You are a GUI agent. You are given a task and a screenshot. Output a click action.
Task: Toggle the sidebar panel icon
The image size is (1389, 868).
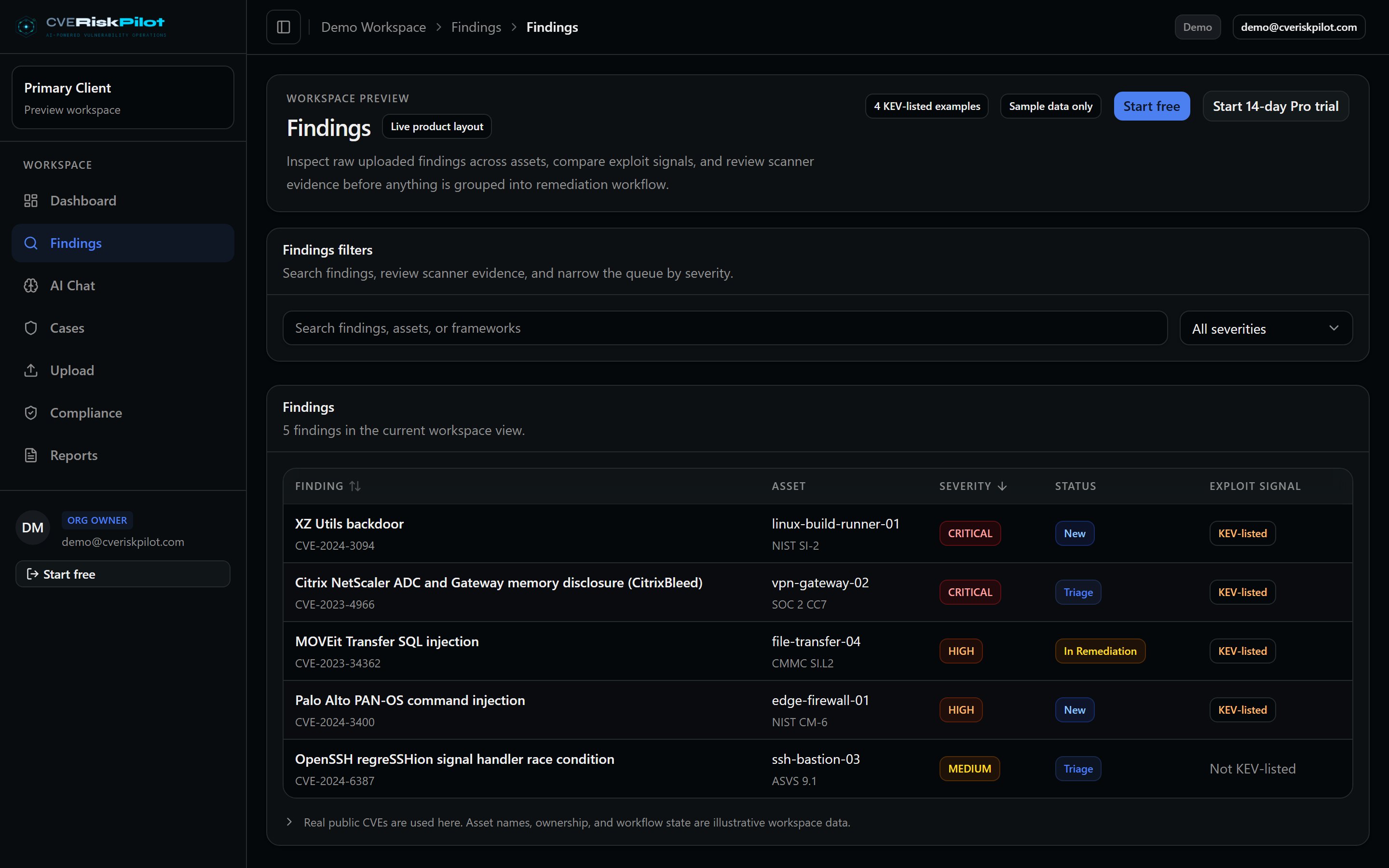point(284,27)
